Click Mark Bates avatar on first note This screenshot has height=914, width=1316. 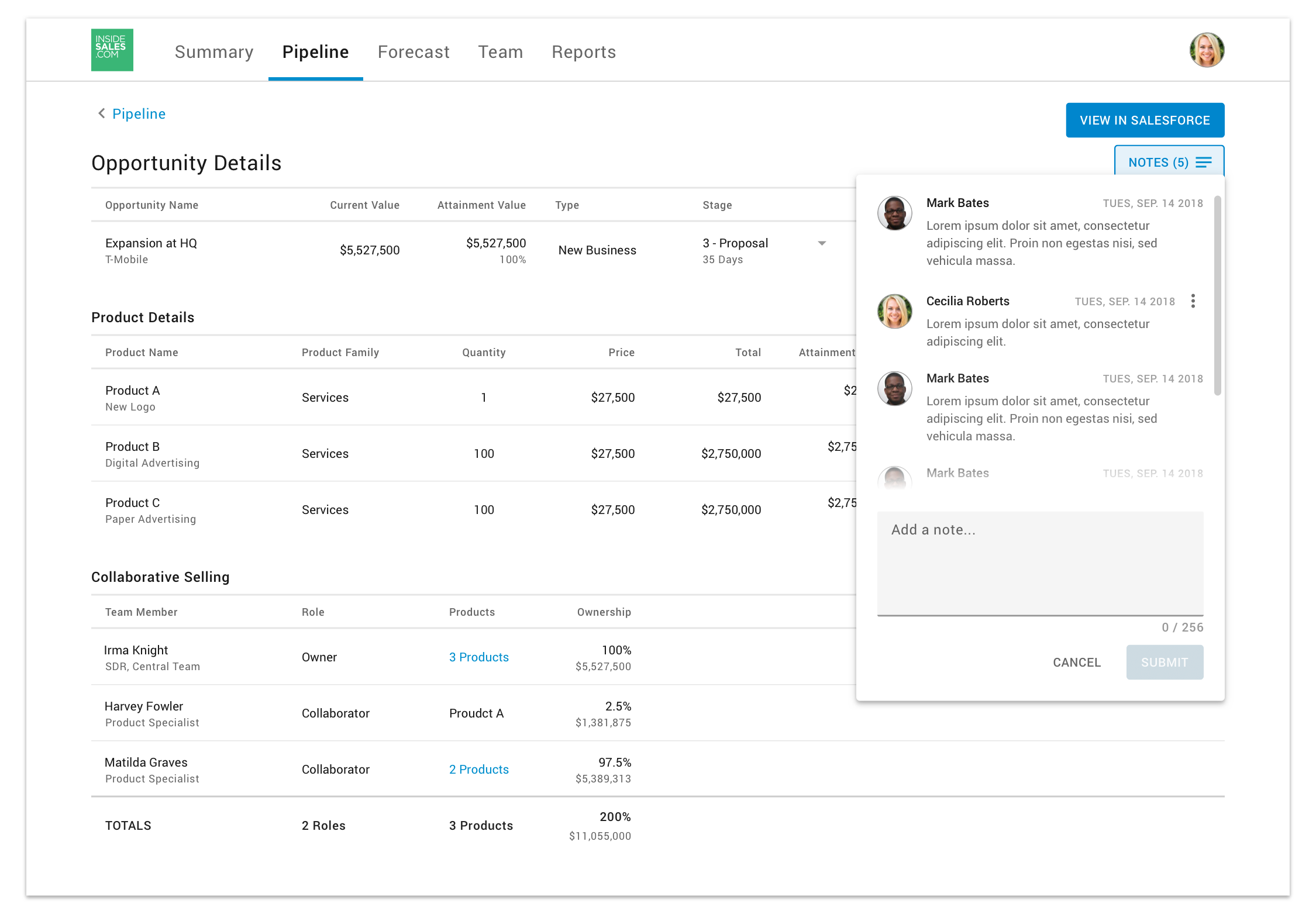coord(894,213)
